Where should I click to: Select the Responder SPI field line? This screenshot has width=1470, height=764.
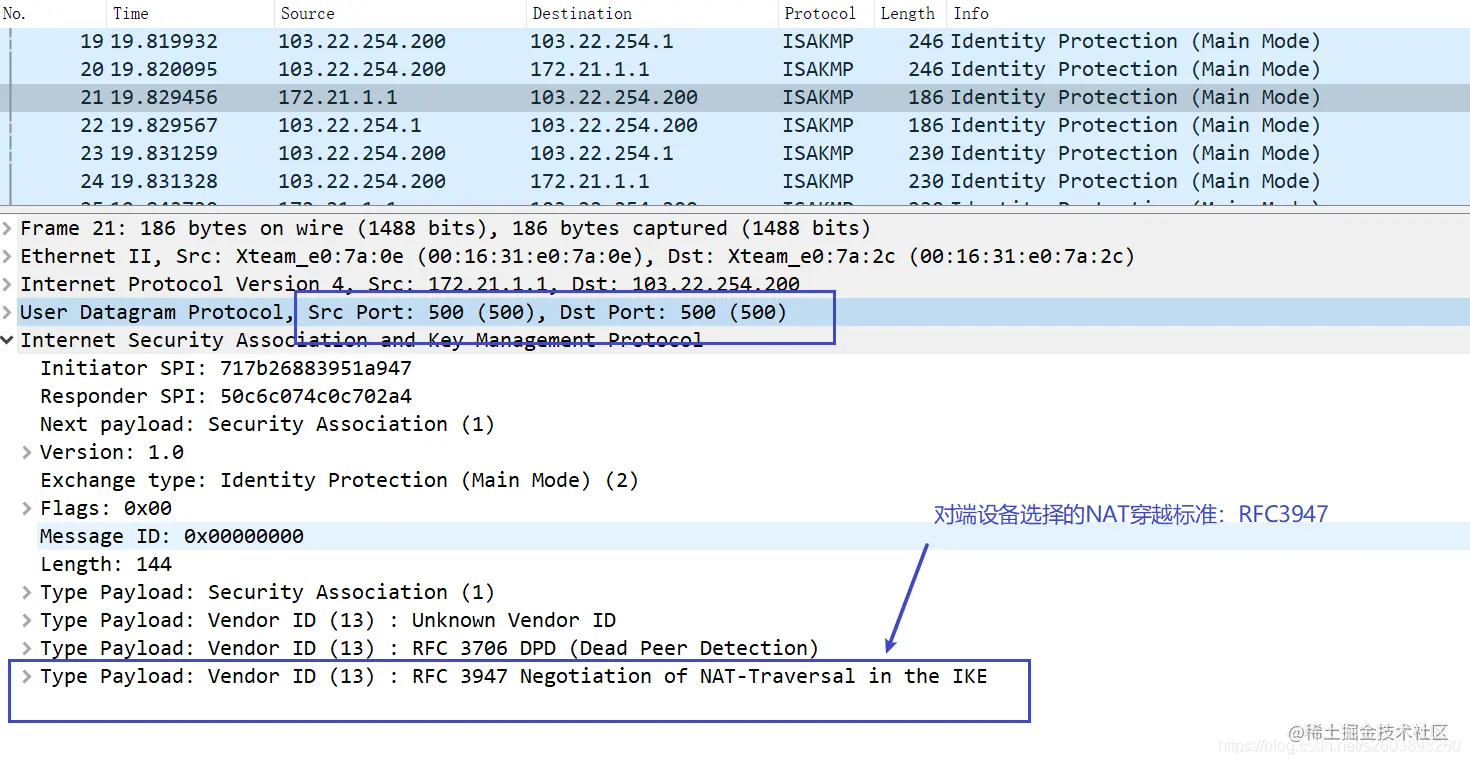tap(226, 396)
